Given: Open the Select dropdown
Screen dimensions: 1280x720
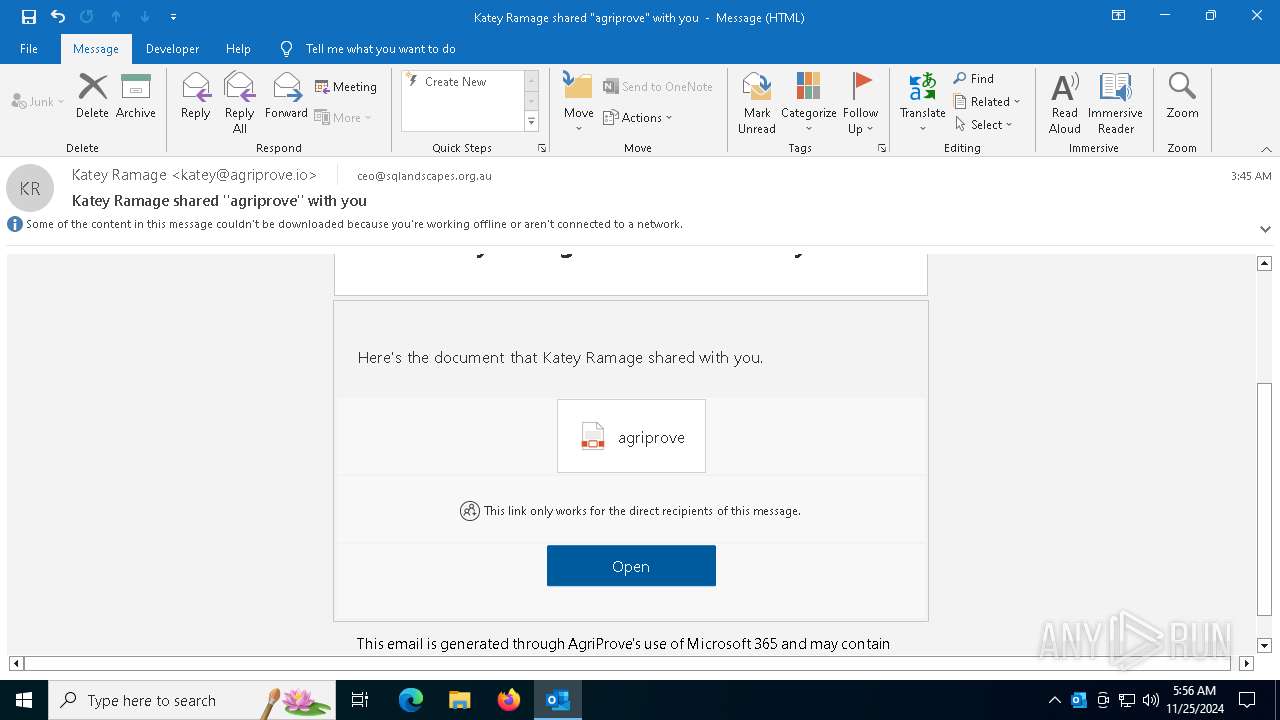Looking at the screenshot, I should pyautogui.click(x=984, y=124).
